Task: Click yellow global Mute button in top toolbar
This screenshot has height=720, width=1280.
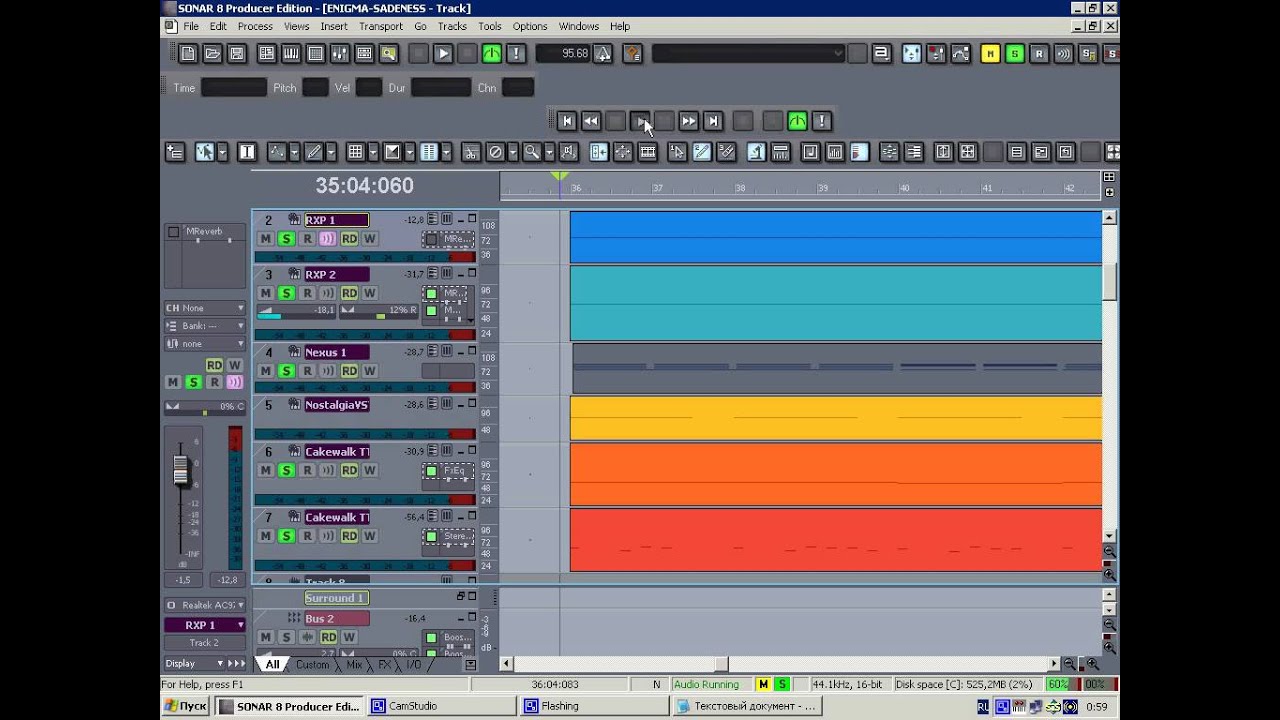Action: (x=990, y=54)
